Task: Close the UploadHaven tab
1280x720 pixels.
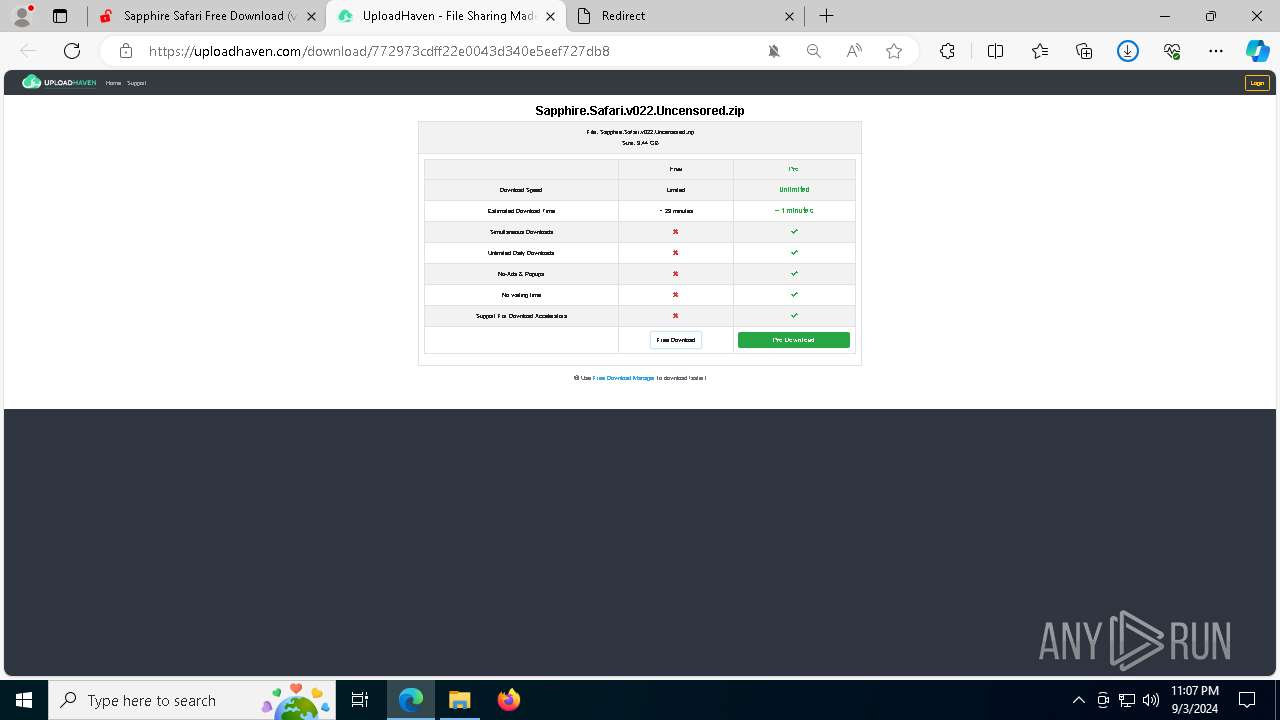Action: tap(550, 16)
